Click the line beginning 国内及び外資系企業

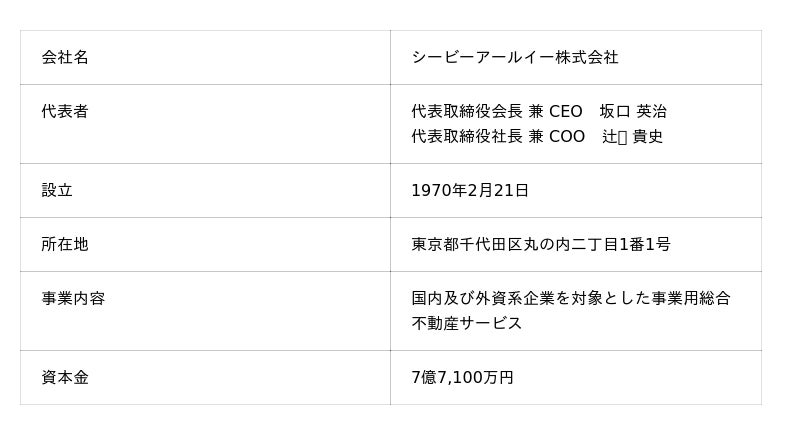pos(570,299)
